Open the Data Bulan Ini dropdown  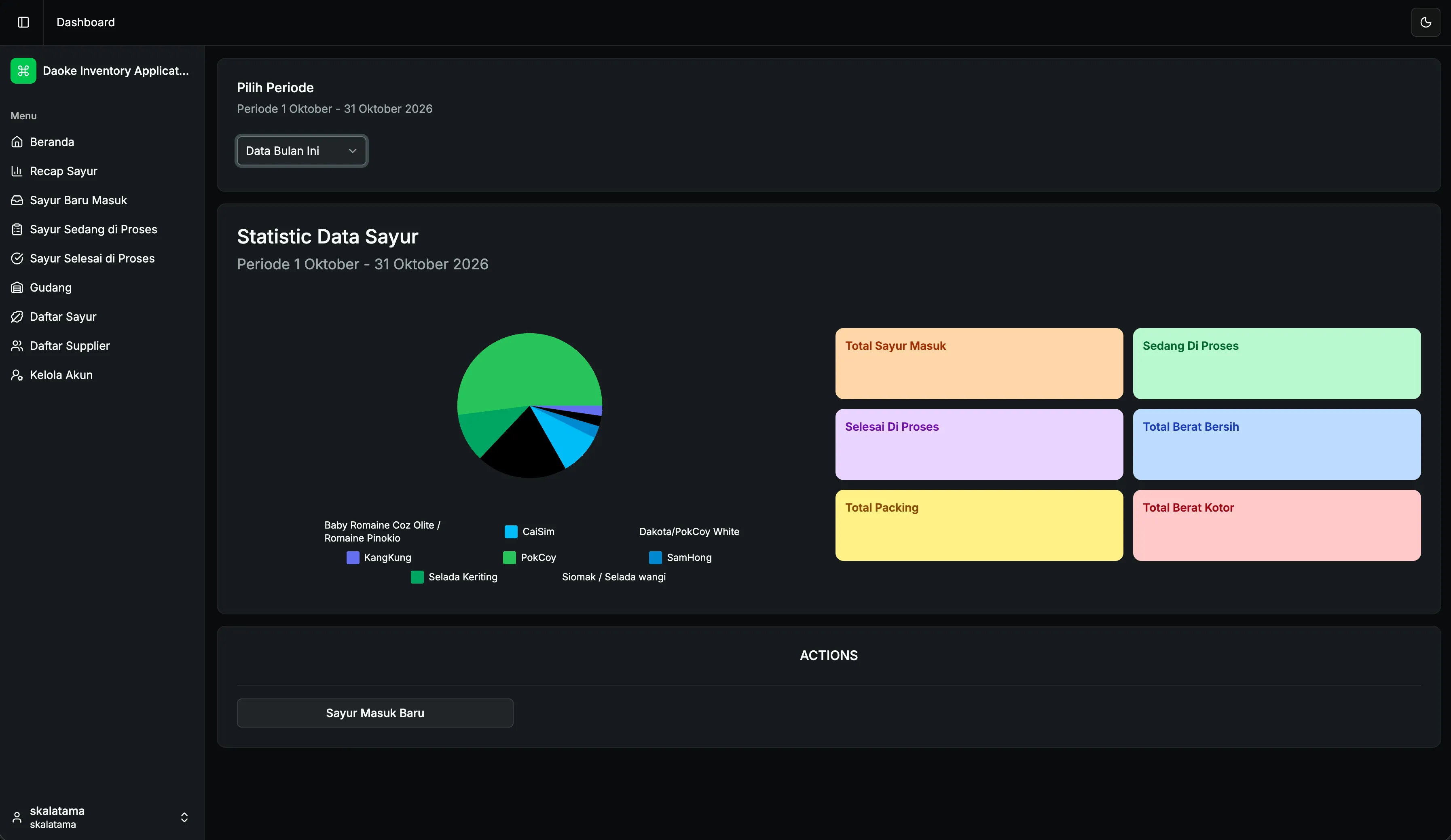tap(302, 151)
